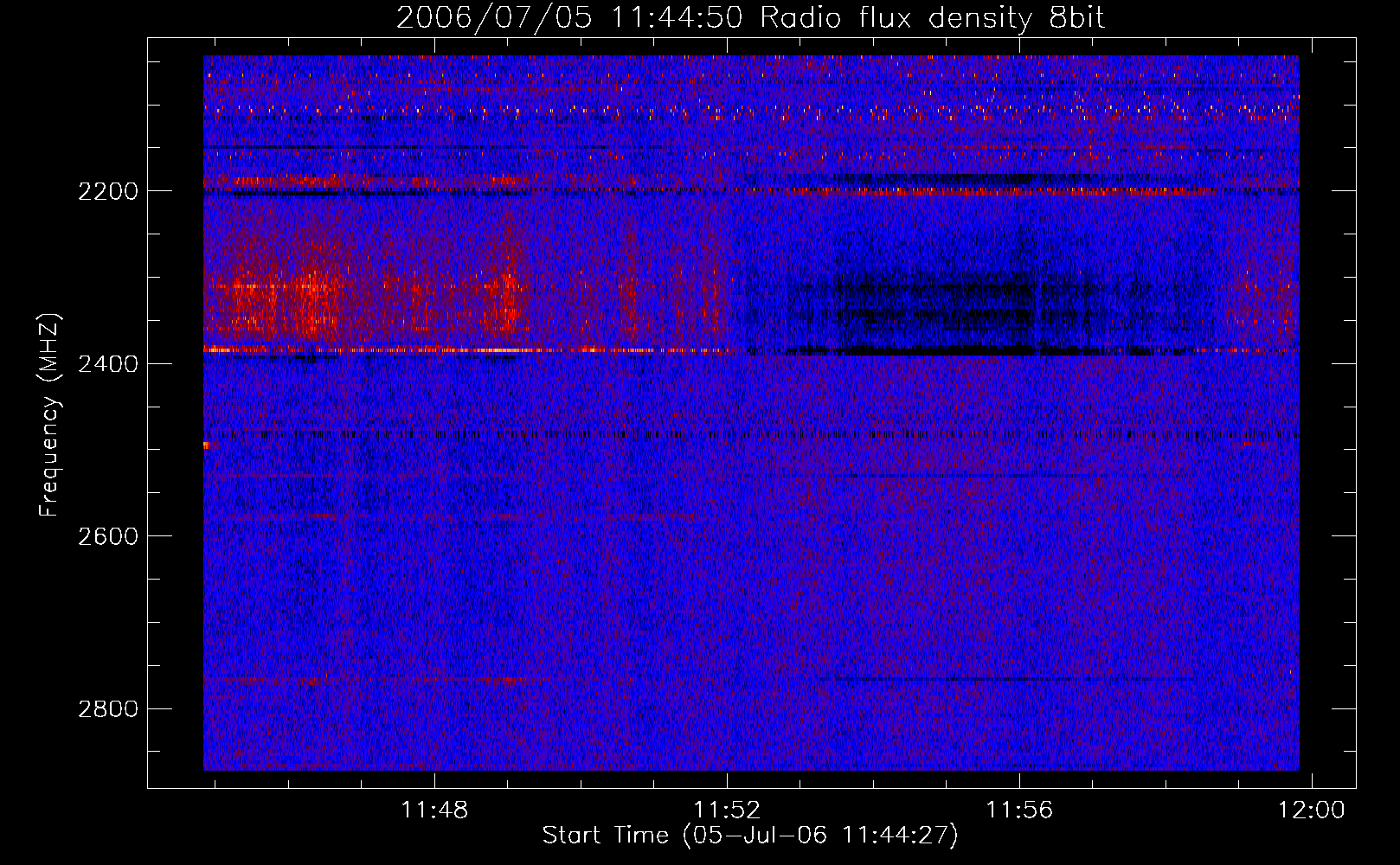Screen dimensions: 1400x865
Task: Click the "Frequency (MHZ)" y-axis label
Action: tap(50, 414)
